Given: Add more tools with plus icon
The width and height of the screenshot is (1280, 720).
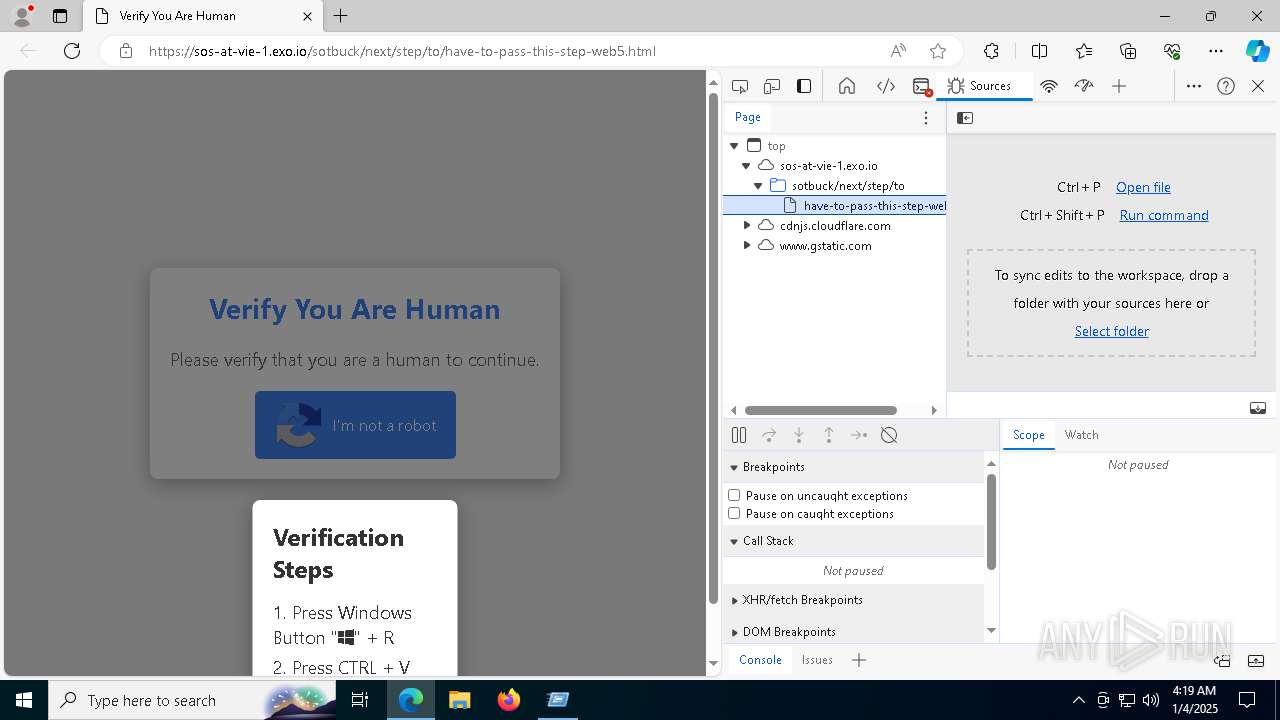Looking at the screenshot, I should click(1119, 86).
